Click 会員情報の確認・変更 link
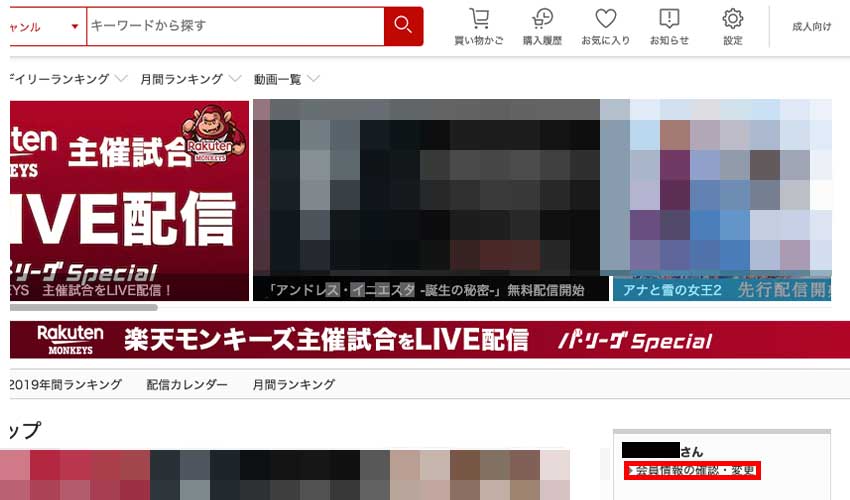The width and height of the screenshot is (850, 500). coord(692,471)
